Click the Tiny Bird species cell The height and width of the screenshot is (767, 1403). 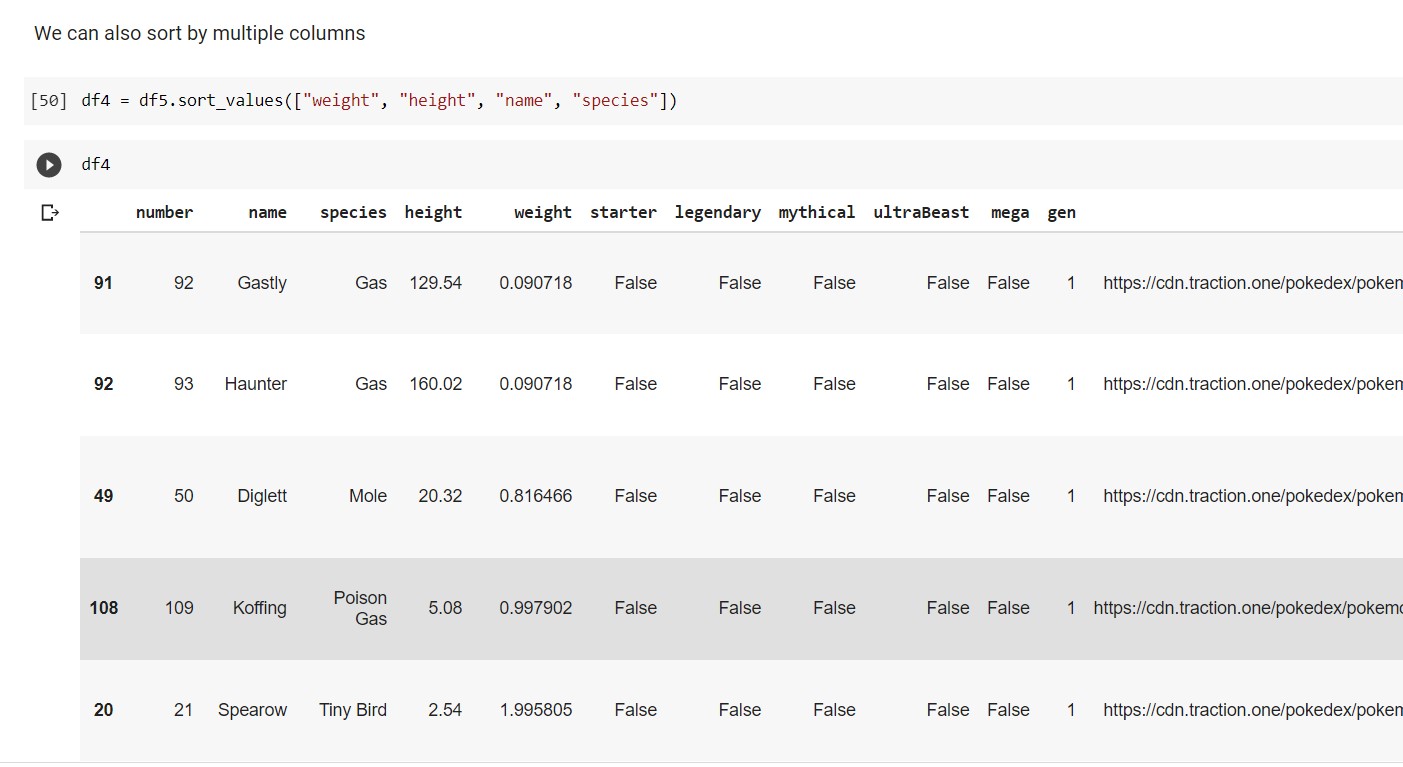click(x=353, y=710)
